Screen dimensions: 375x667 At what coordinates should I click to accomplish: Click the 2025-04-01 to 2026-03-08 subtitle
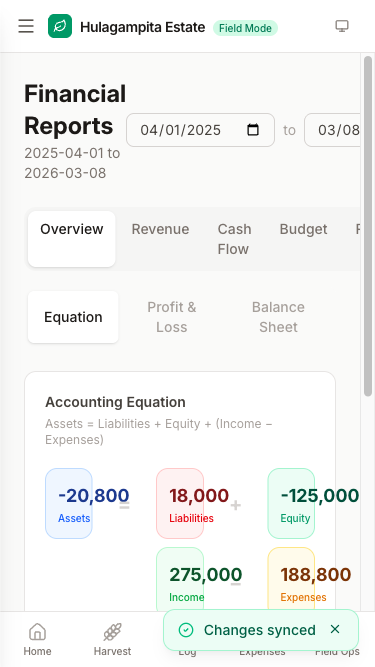tap(72, 163)
